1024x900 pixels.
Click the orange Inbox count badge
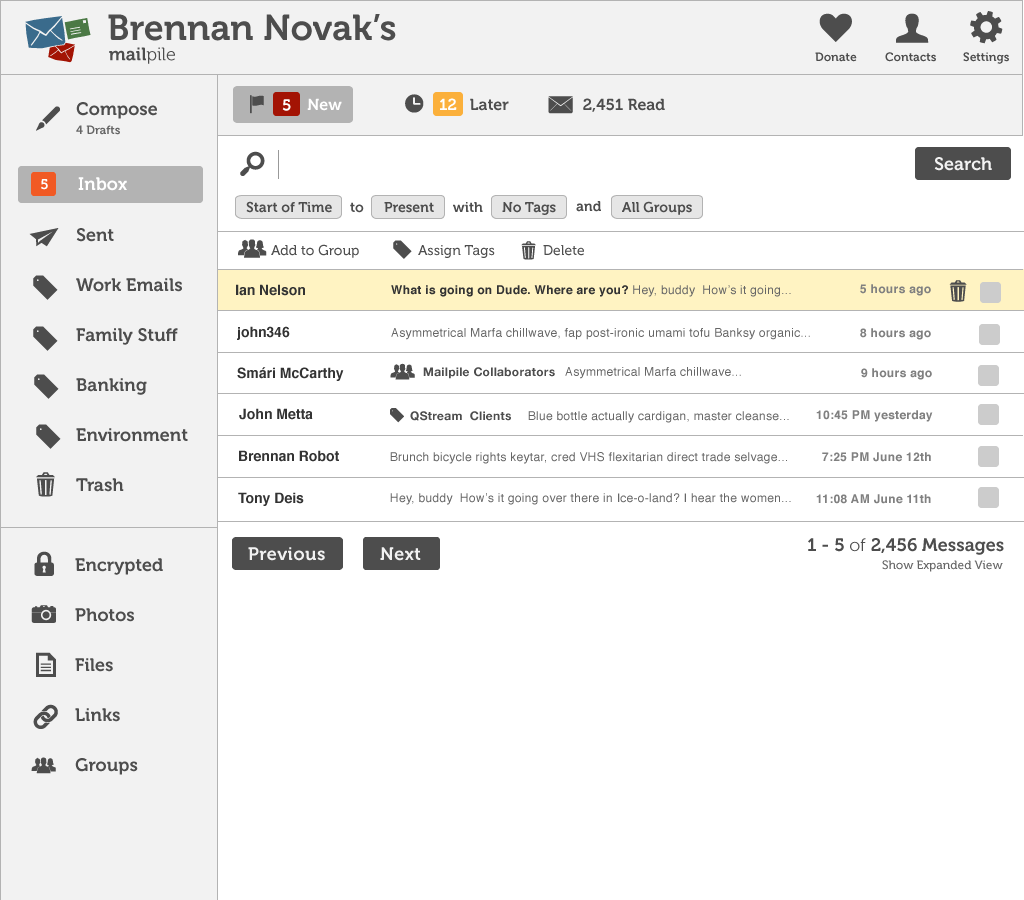44,184
